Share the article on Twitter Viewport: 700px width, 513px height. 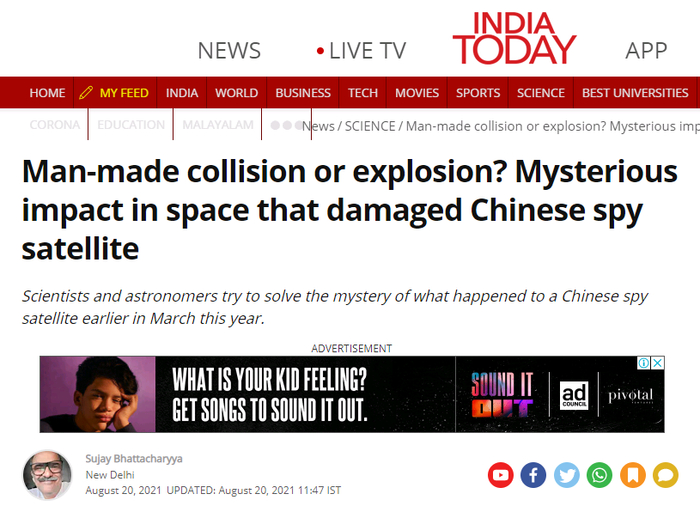(567, 475)
